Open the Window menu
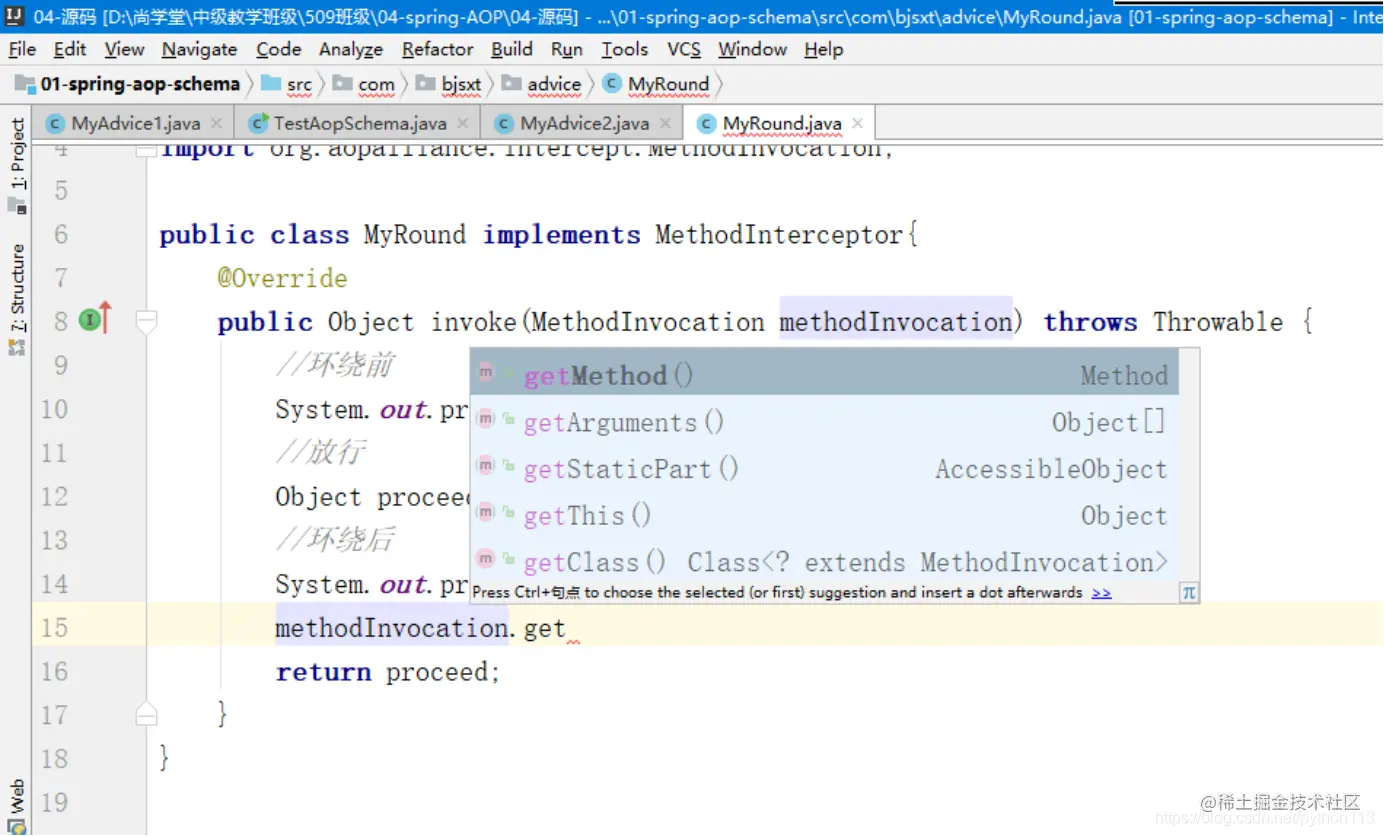The width and height of the screenshot is (1384, 836). (753, 49)
